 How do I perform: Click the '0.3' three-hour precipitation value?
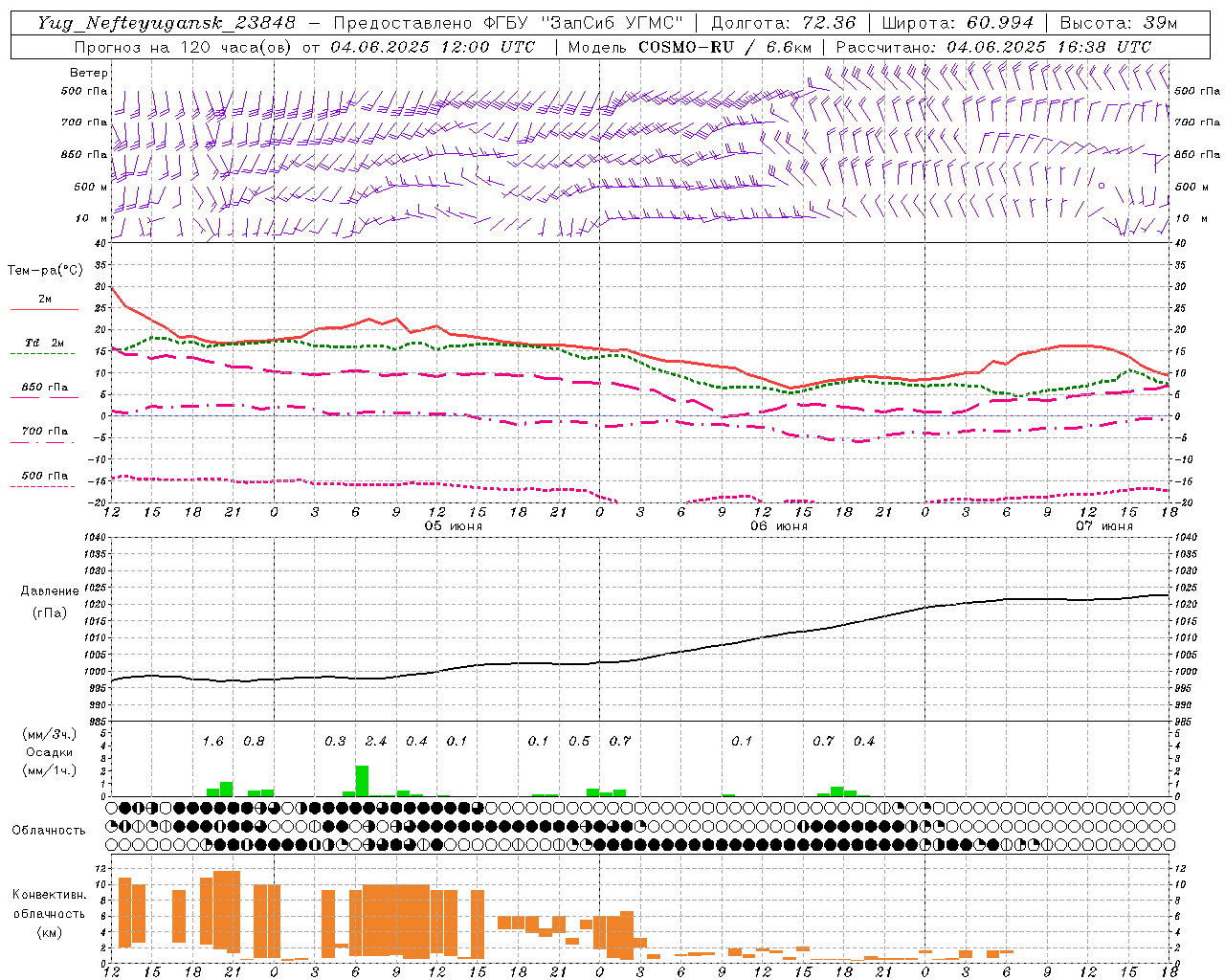point(335,742)
